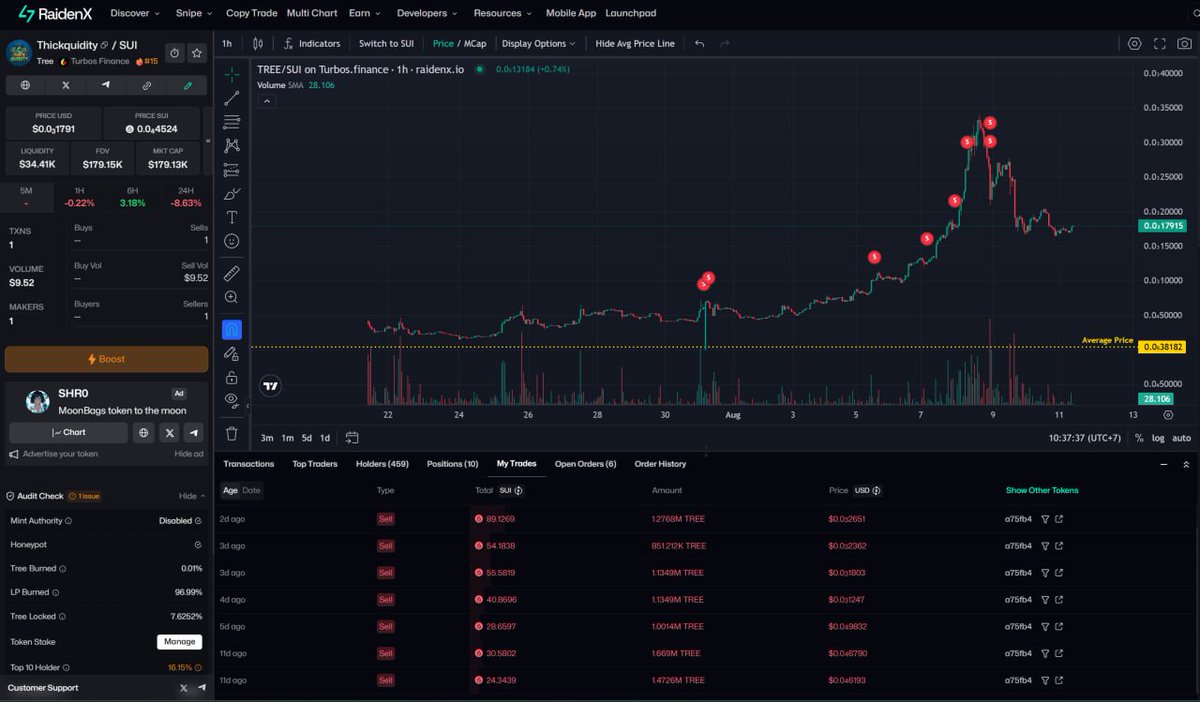Select the trend line drawing tool
1200x702 pixels.
tap(231, 98)
